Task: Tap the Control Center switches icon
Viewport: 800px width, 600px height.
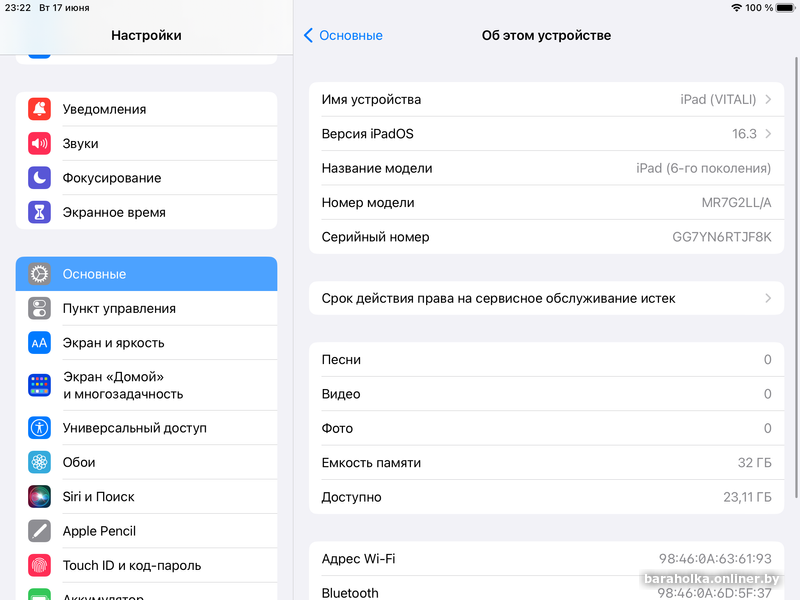Action: (x=39, y=309)
